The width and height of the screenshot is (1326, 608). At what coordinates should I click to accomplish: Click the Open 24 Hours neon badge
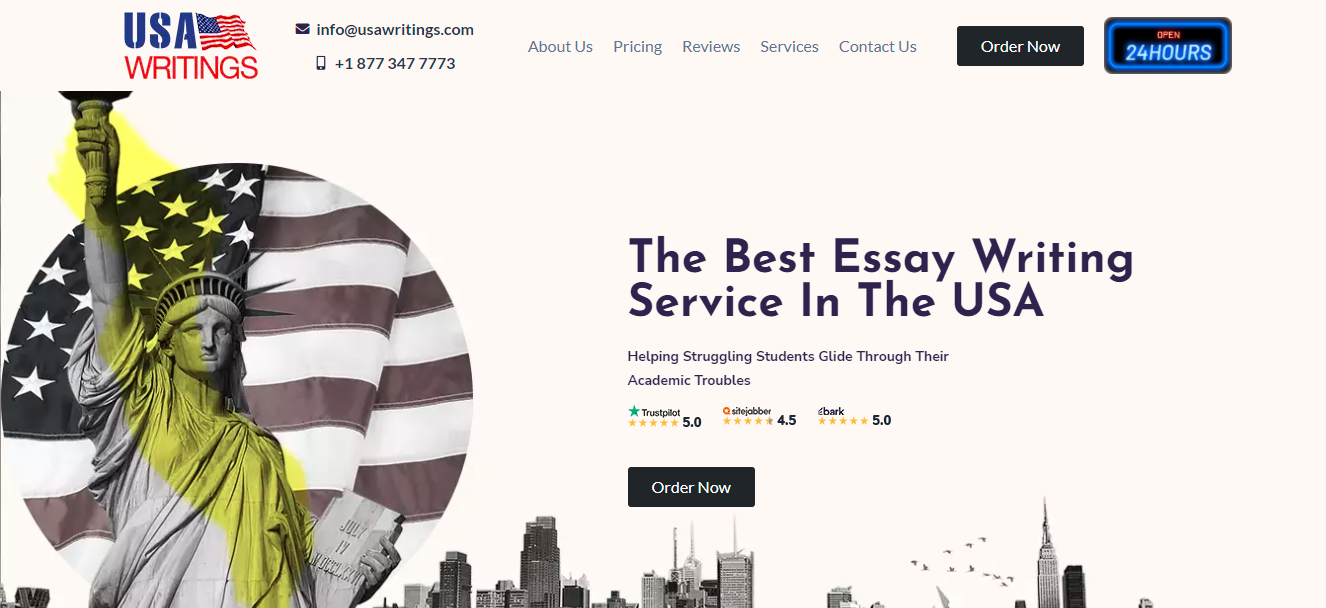click(1167, 46)
